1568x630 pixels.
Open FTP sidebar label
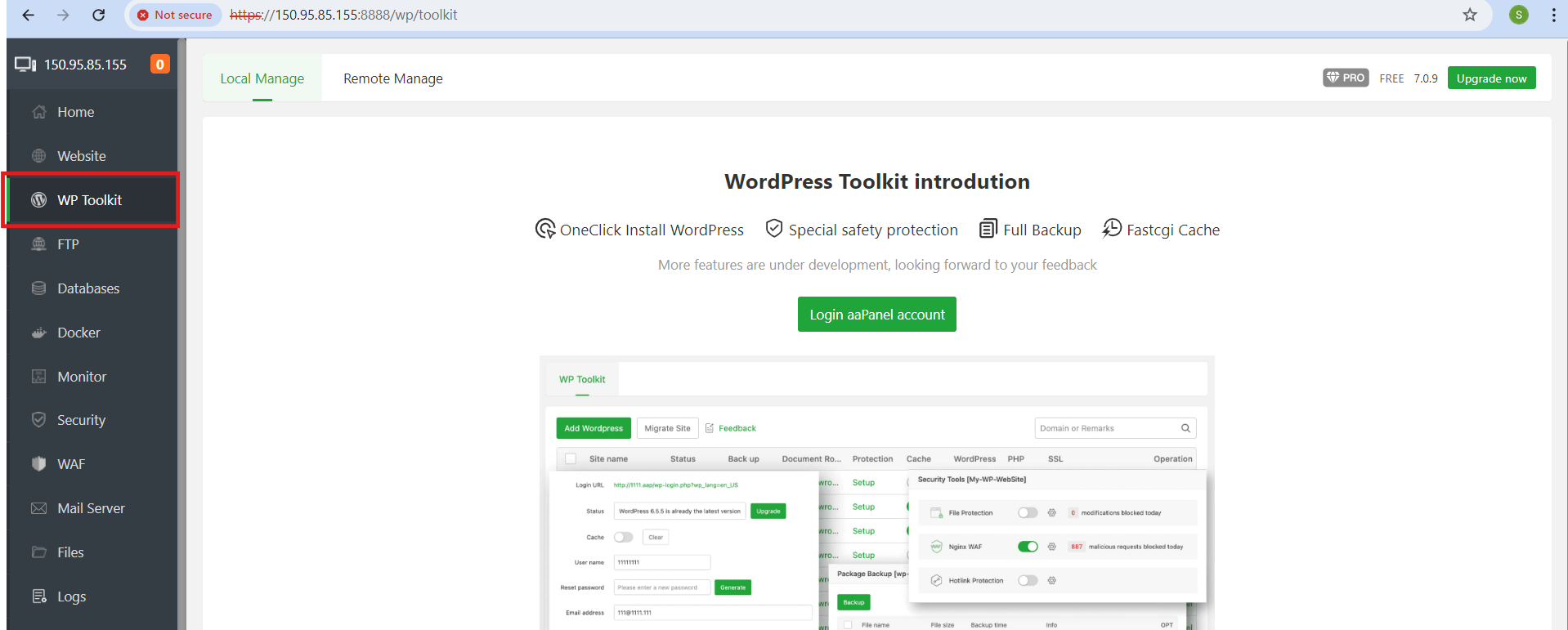click(x=68, y=244)
